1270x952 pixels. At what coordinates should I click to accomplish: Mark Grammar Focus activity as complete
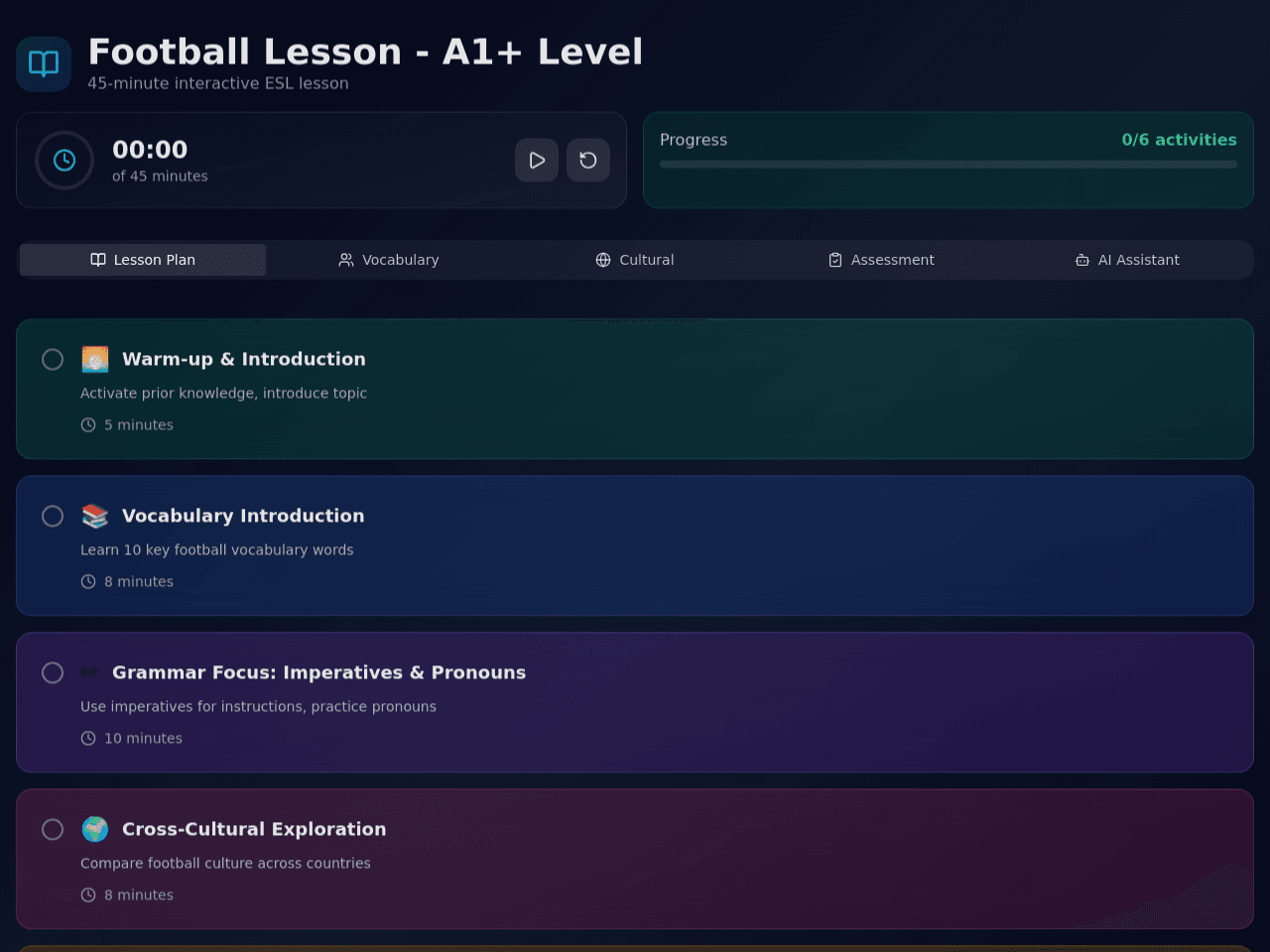click(x=53, y=672)
